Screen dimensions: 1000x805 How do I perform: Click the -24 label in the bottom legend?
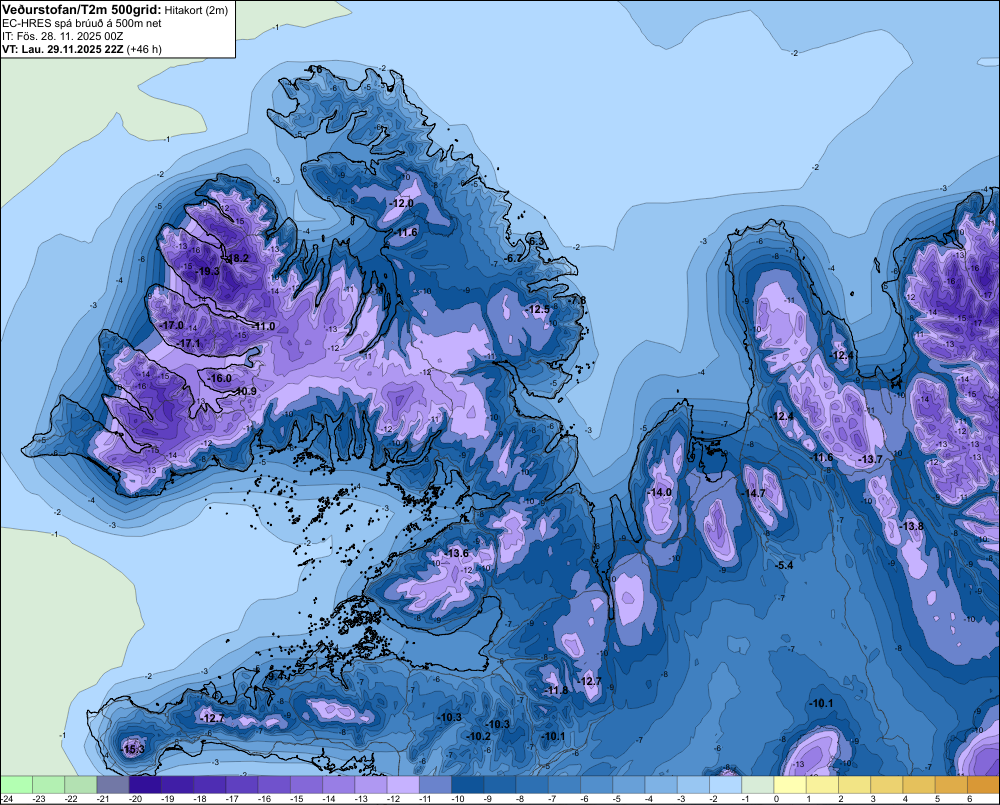[7, 799]
